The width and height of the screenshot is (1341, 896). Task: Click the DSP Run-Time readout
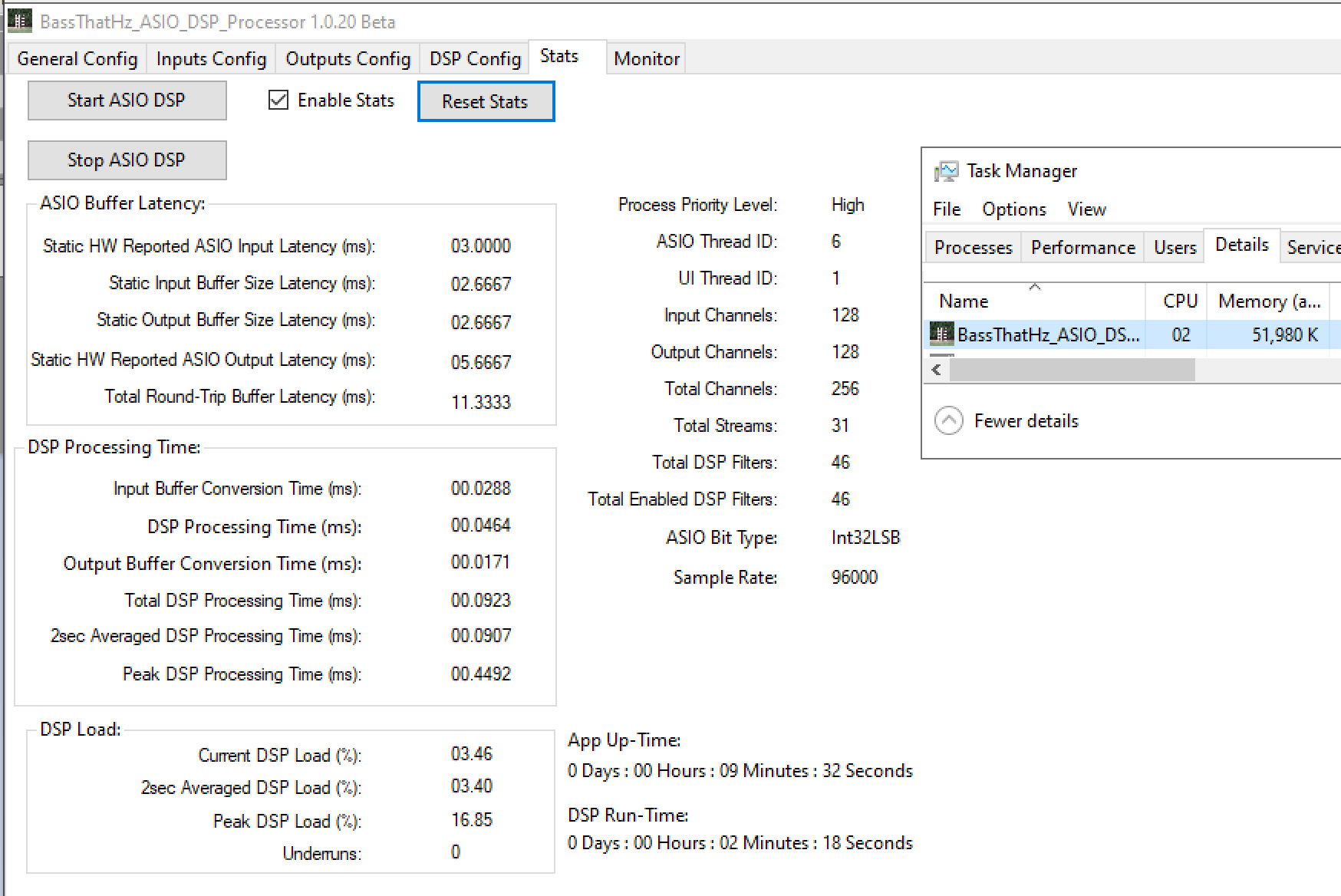tap(740, 842)
